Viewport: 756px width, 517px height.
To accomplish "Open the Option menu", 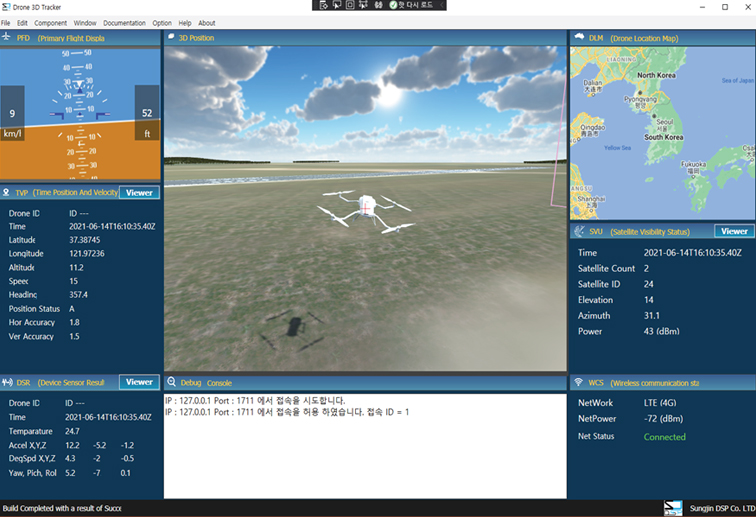I will pos(162,23).
